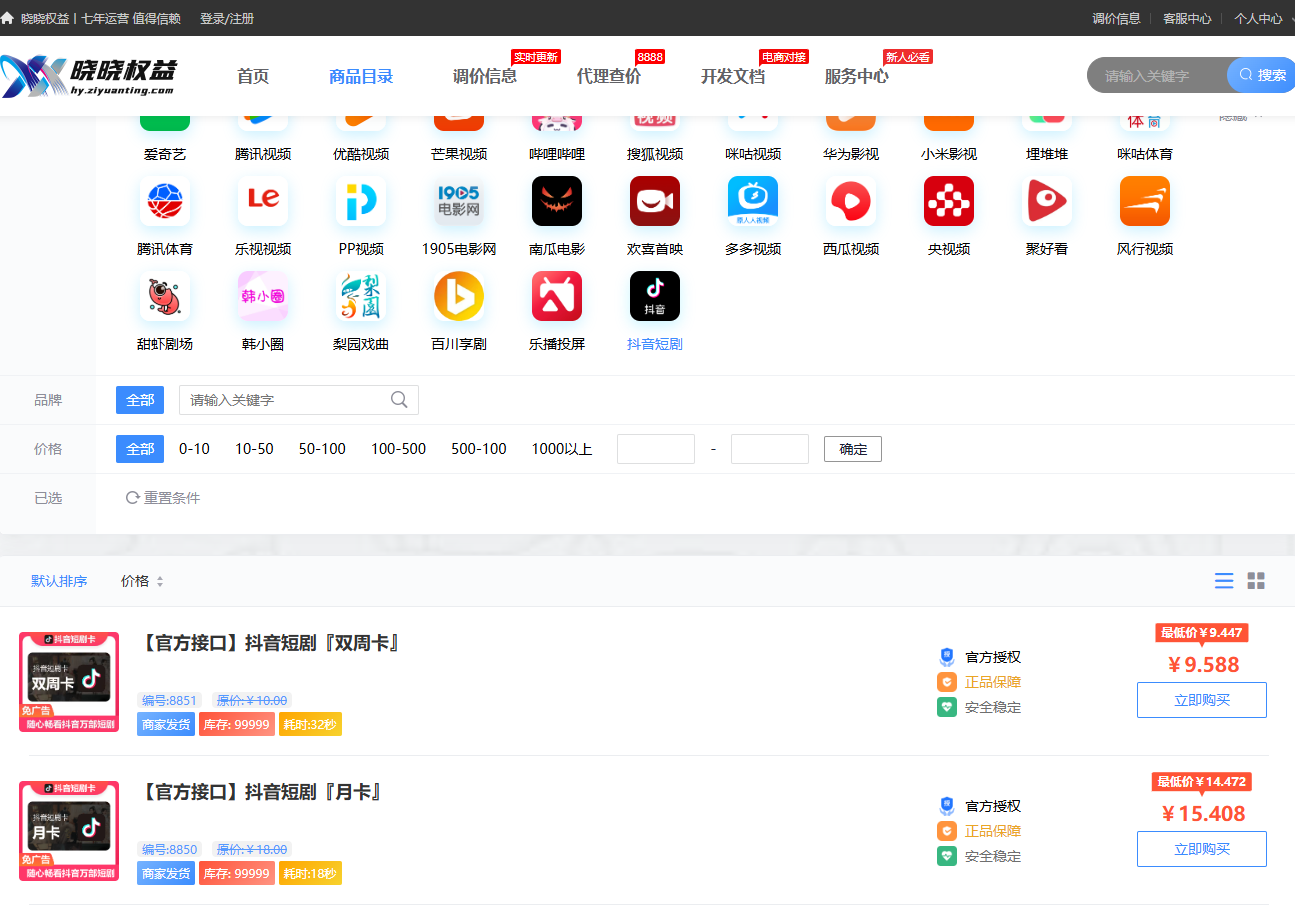Viewport: 1295px width, 921px height.
Task: Open the 开发文档 nav item
Action: [x=732, y=76]
